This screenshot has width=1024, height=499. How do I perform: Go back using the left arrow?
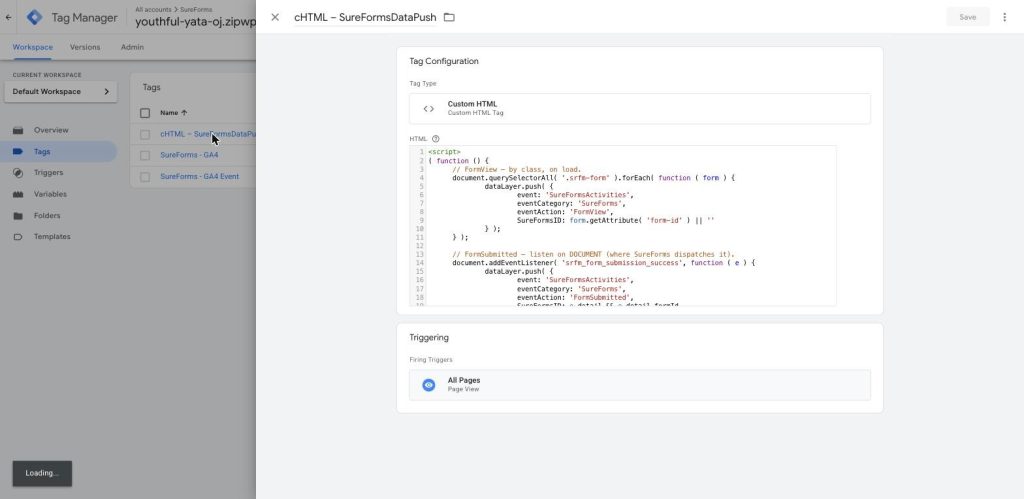coord(8,18)
